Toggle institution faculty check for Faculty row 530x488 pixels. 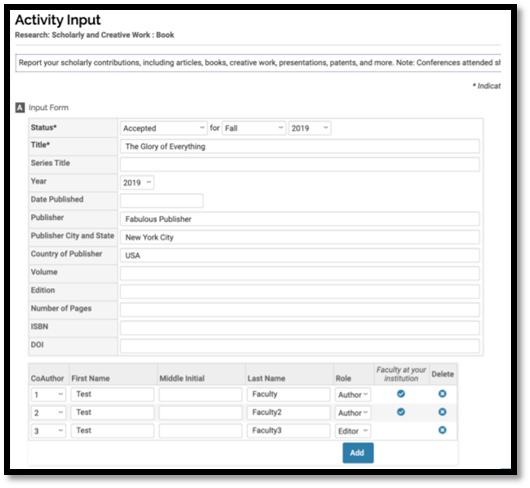click(x=401, y=394)
